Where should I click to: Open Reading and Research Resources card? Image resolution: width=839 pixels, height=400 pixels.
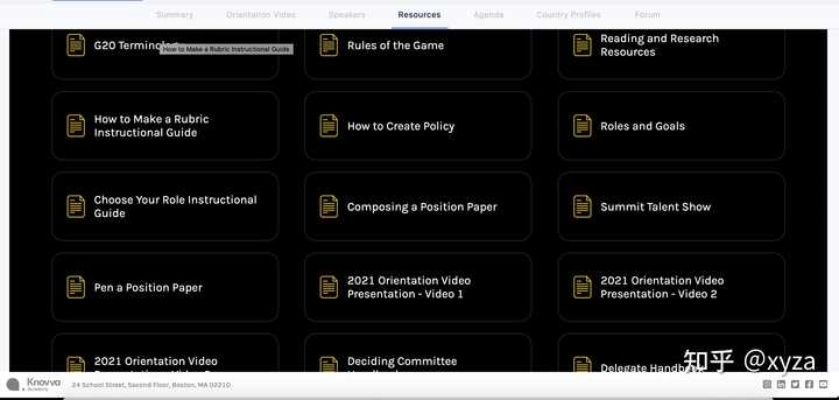point(670,45)
